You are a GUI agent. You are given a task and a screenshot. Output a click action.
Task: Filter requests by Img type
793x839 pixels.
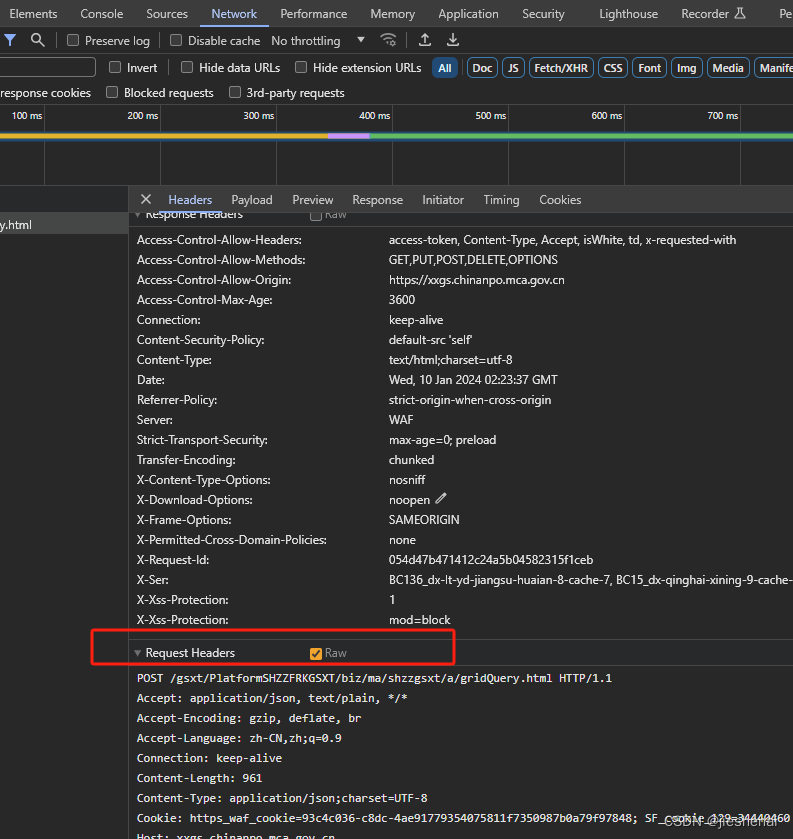point(687,68)
